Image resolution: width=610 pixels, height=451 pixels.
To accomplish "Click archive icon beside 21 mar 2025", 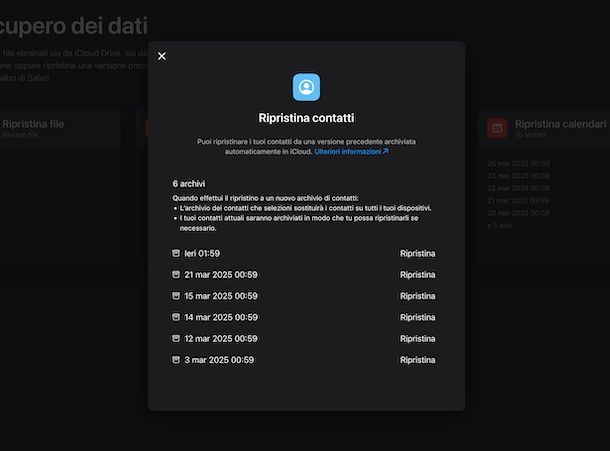I will pyautogui.click(x=176, y=275).
